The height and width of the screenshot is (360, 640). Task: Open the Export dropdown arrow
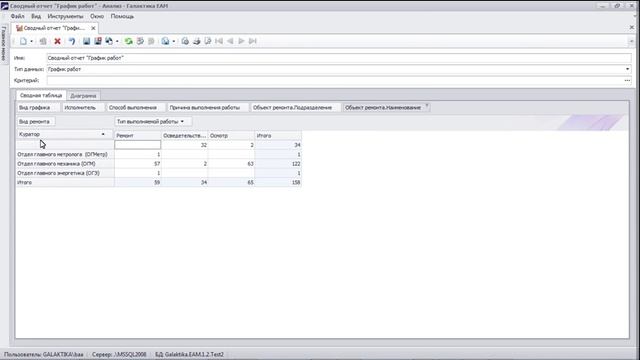coord(173,41)
